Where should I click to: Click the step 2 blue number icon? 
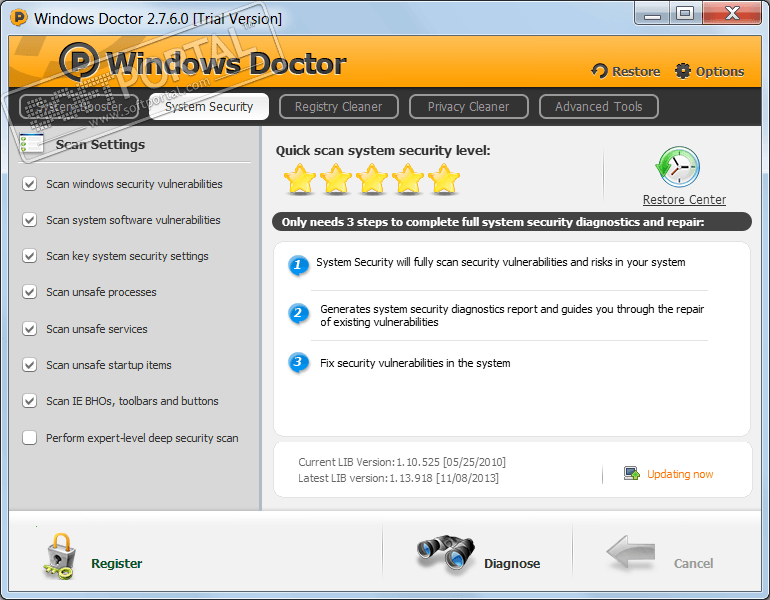[298, 313]
